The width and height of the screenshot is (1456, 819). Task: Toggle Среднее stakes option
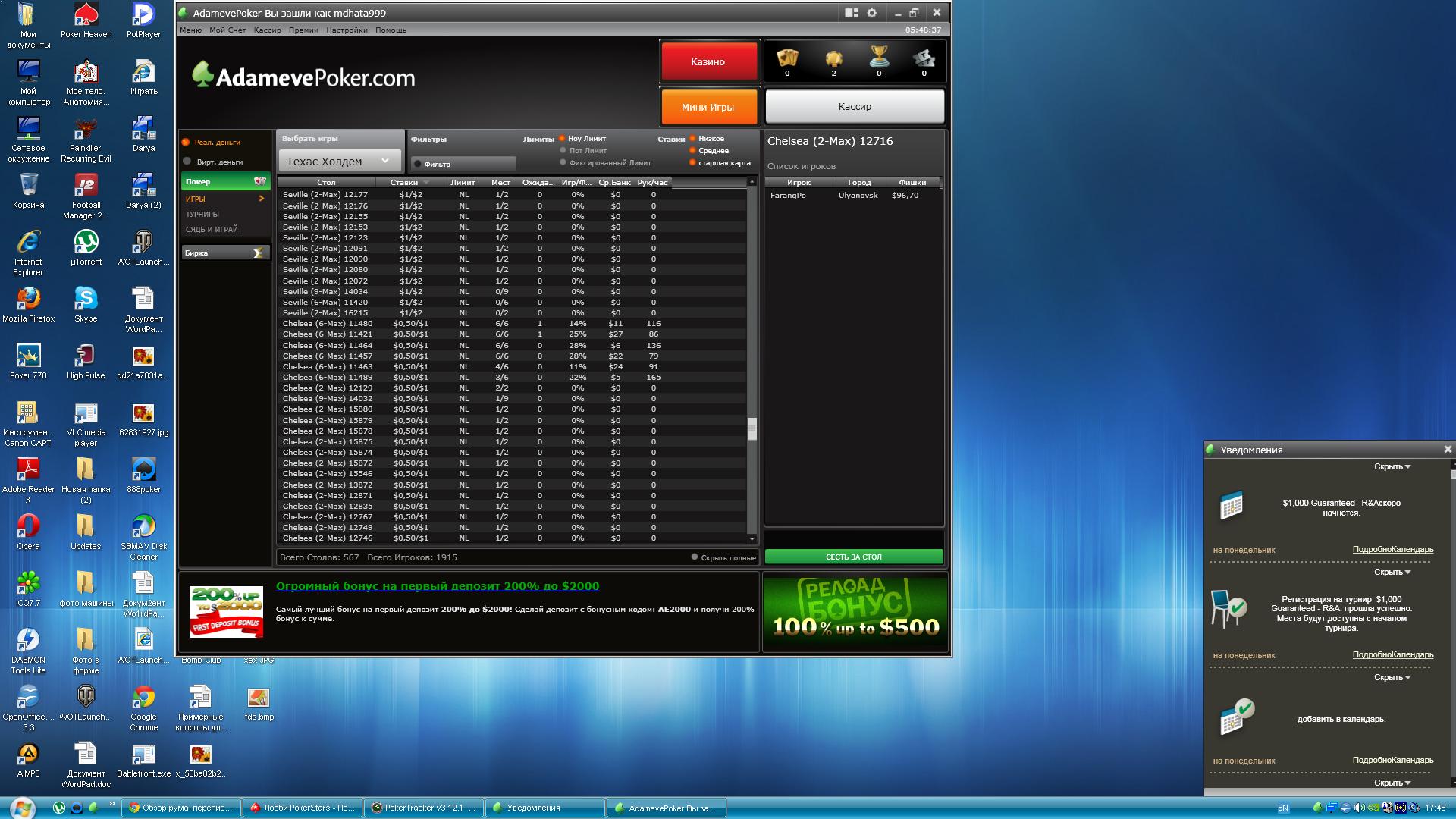(x=692, y=150)
